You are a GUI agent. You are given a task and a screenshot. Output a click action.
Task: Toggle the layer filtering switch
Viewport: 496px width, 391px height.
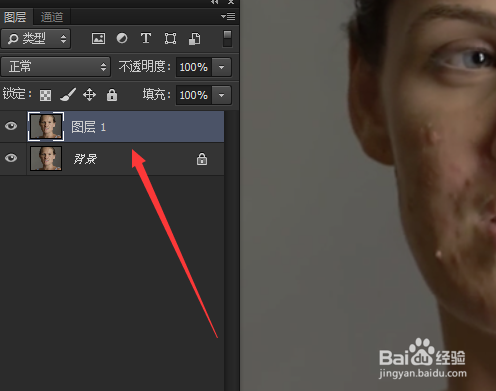click(227, 39)
